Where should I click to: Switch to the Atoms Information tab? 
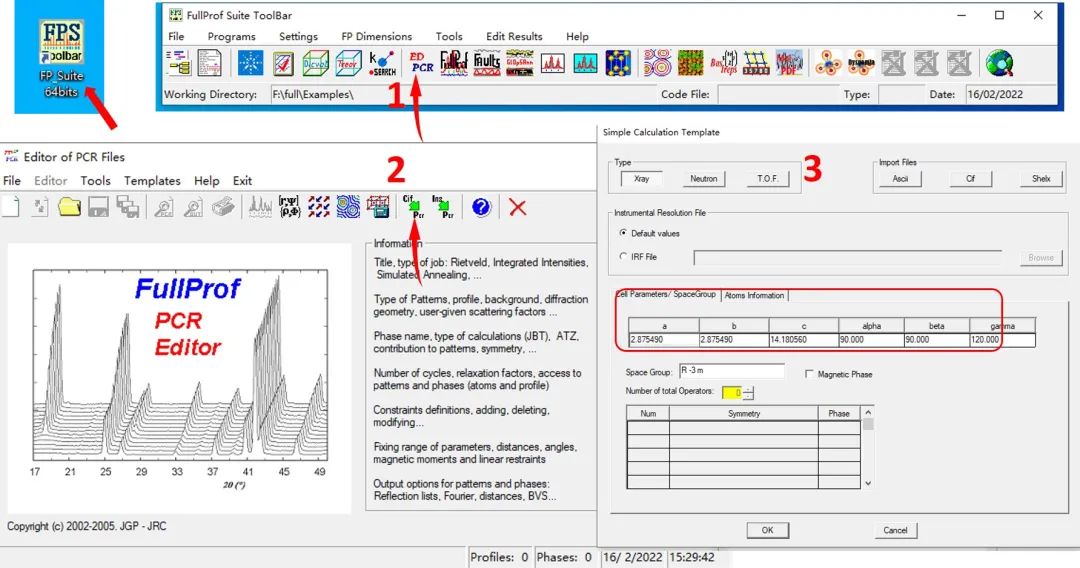click(754, 295)
